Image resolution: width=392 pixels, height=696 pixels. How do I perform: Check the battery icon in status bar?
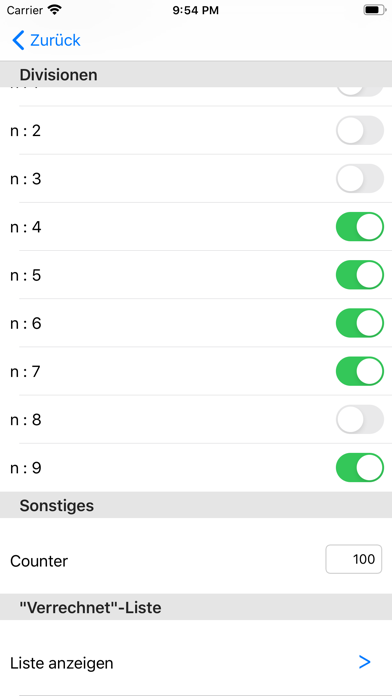[375, 10]
